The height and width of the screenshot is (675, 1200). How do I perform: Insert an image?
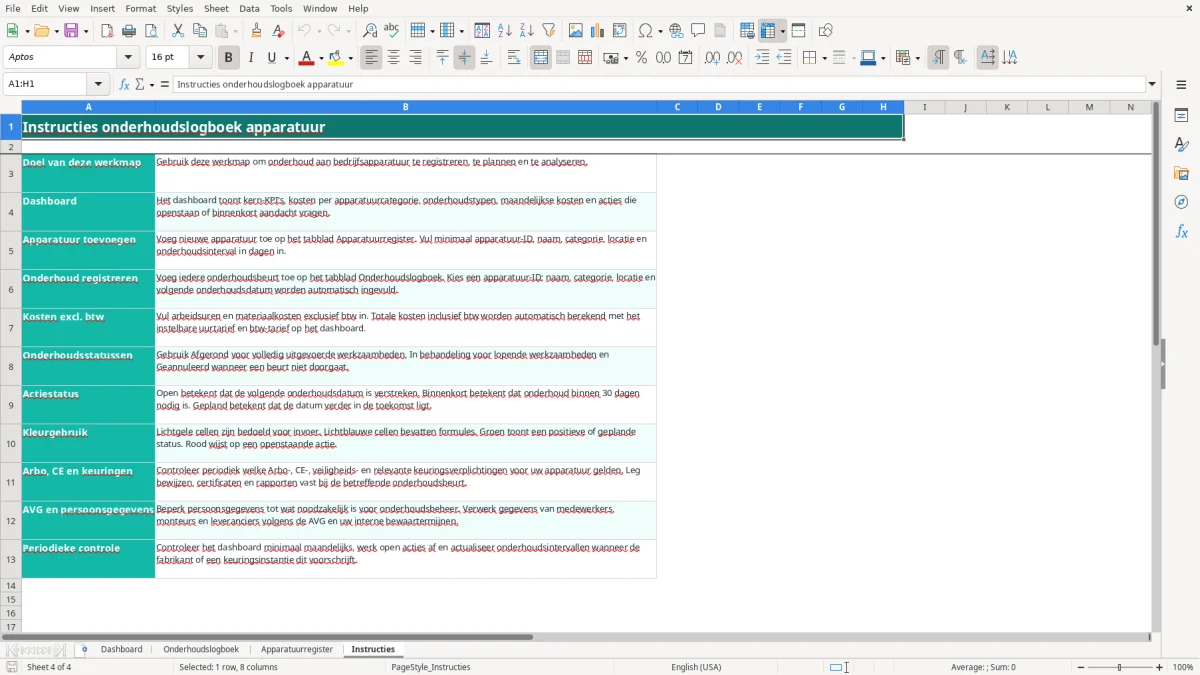(576, 31)
